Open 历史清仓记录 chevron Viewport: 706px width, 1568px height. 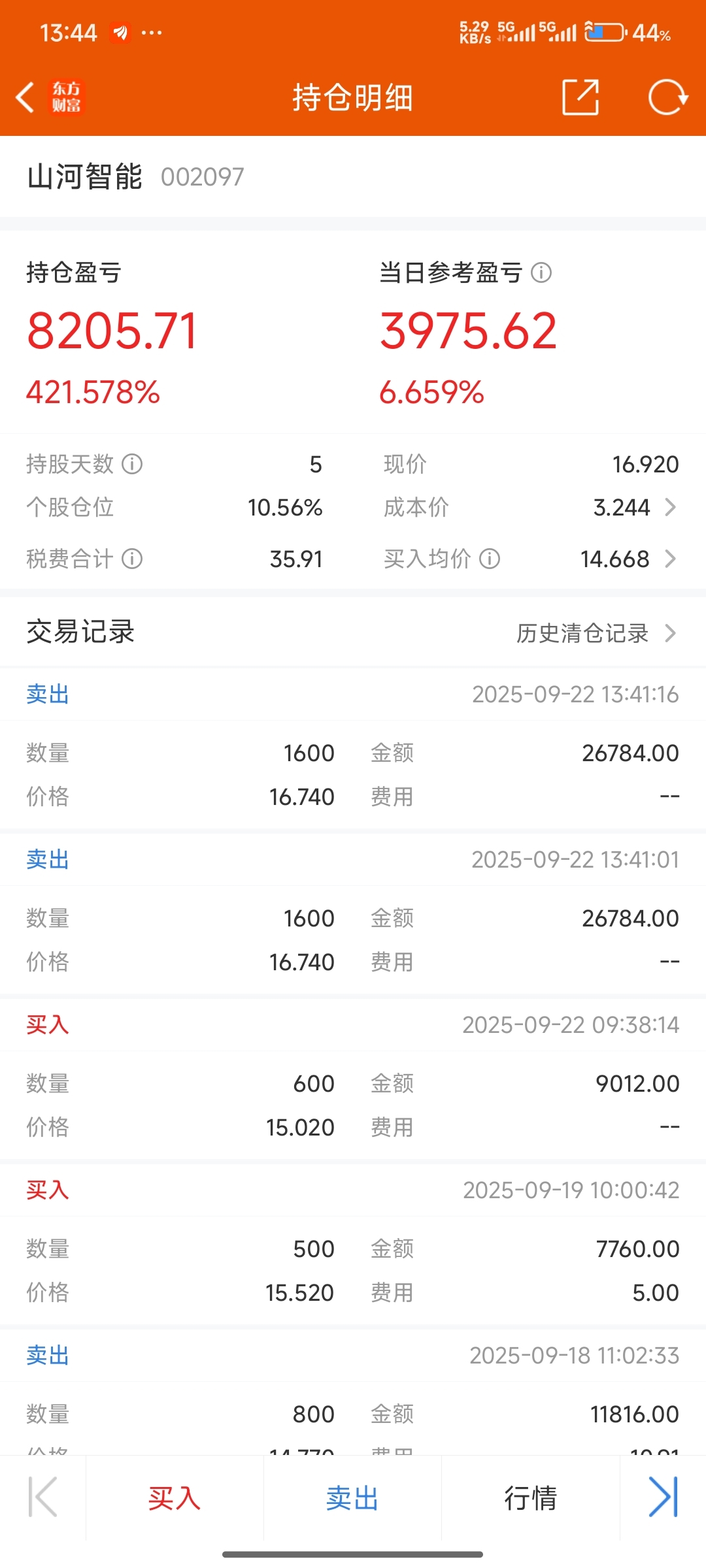point(670,632)
